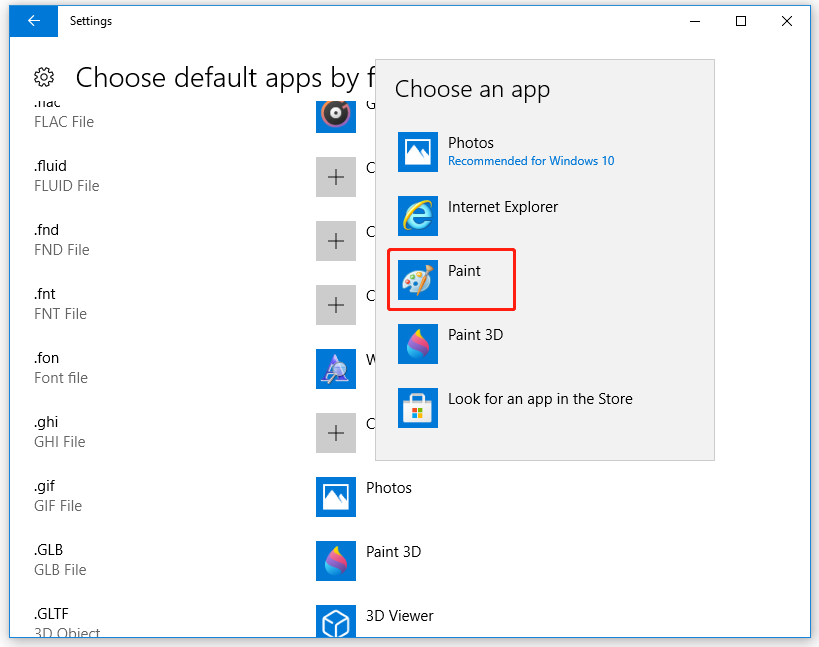Image resolution: width=819 pixels, height=647 pixels.
Task: Click the .fnd extension text
Action: [x=46, y=230]
